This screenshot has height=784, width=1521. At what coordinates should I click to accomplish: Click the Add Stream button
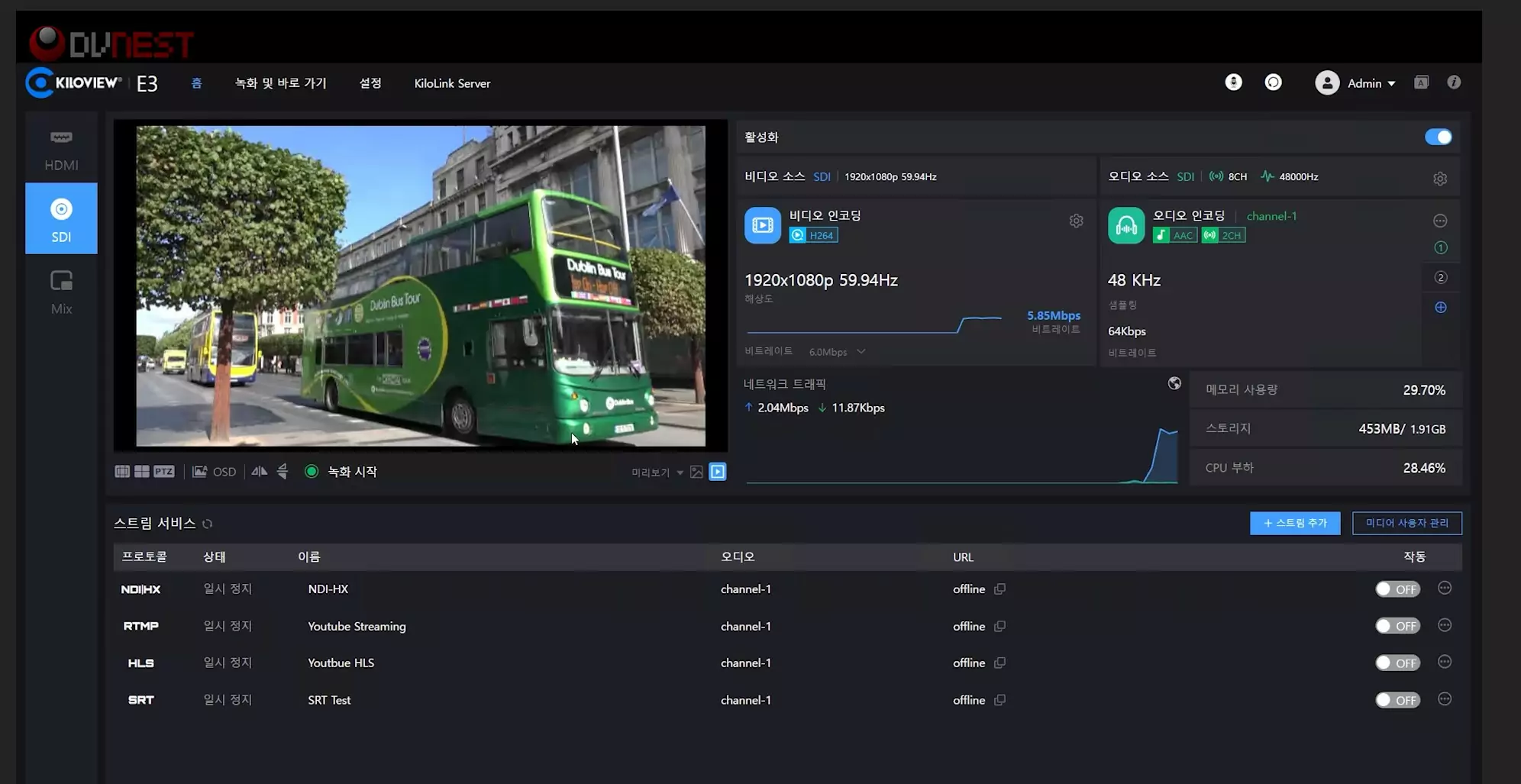tap(1295, 523)
